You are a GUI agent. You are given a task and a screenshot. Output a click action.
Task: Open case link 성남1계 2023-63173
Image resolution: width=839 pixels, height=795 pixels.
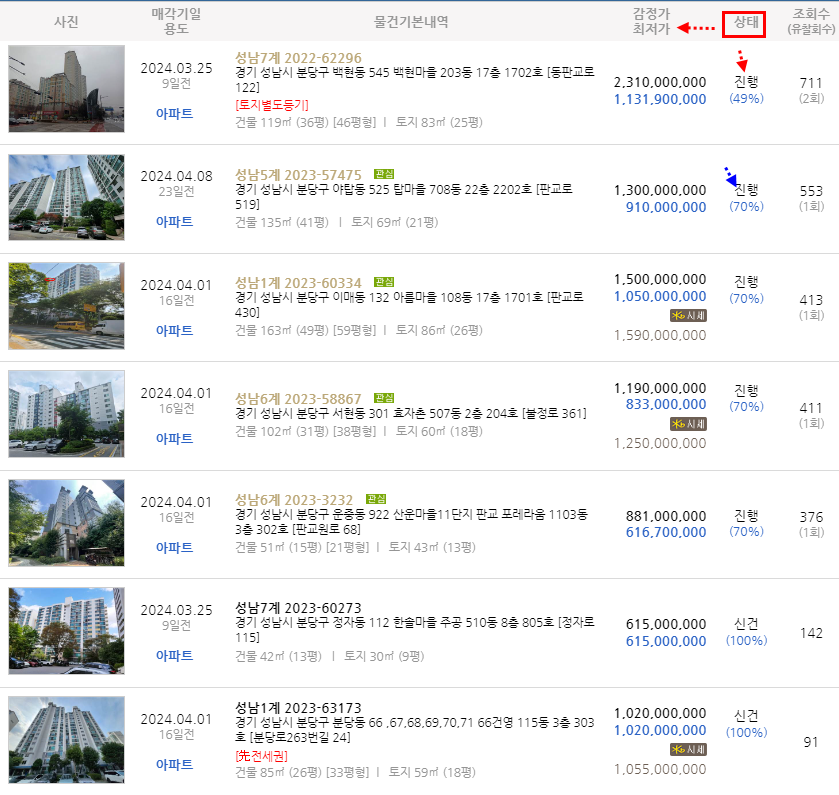pos(298,708)
